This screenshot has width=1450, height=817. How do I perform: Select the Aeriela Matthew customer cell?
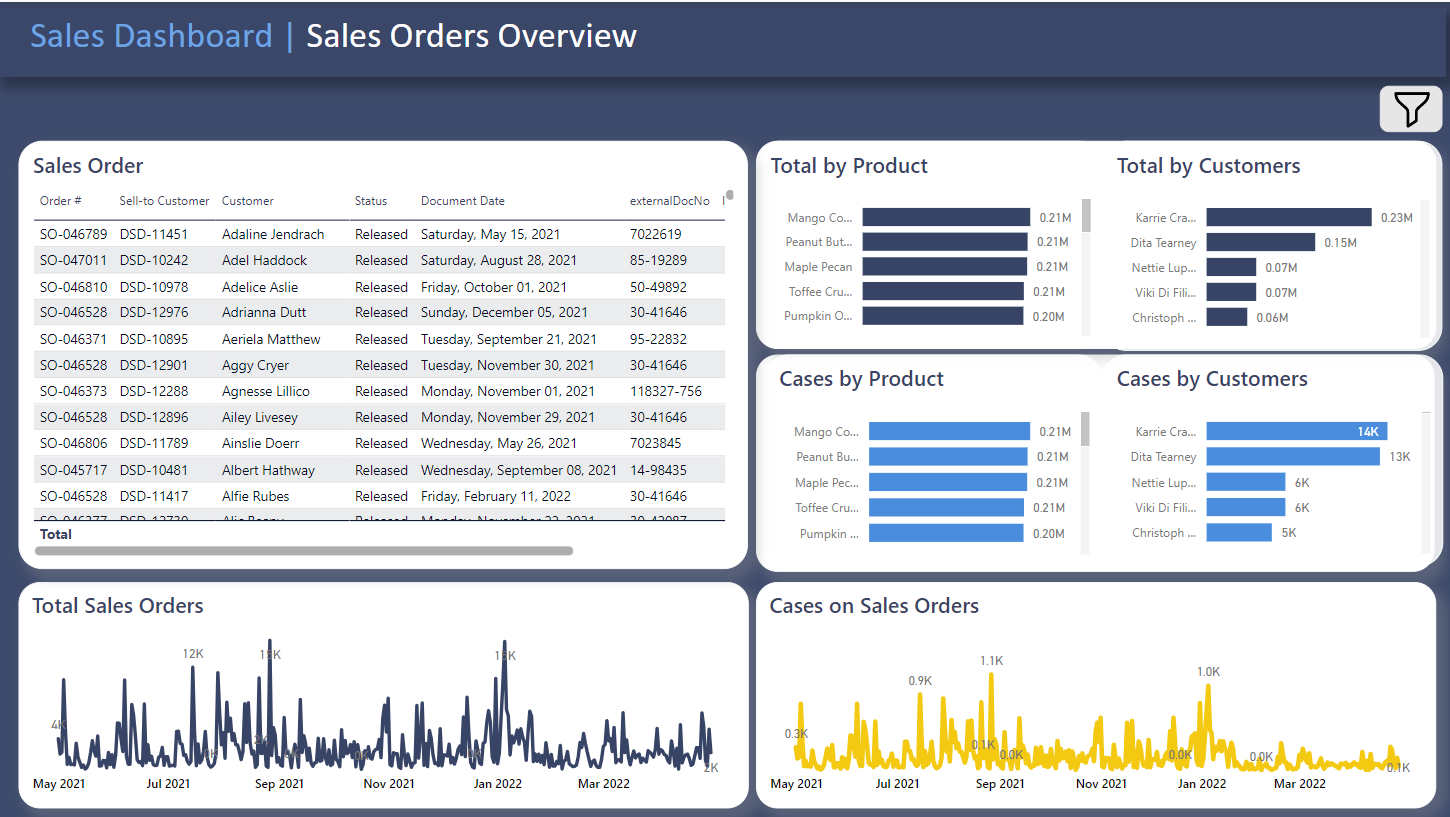point(271,339)
